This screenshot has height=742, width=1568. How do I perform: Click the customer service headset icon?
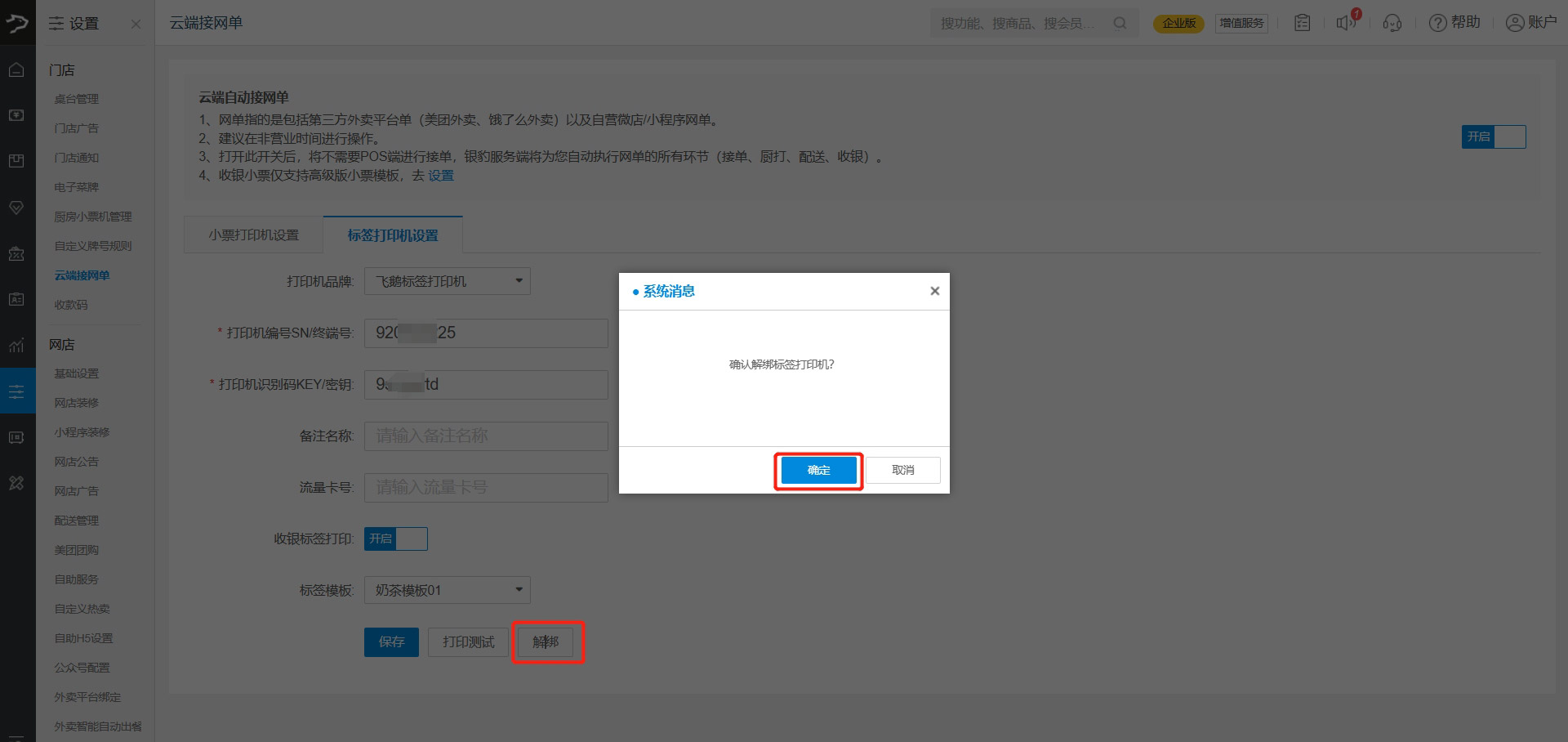tap(1392, 23)
